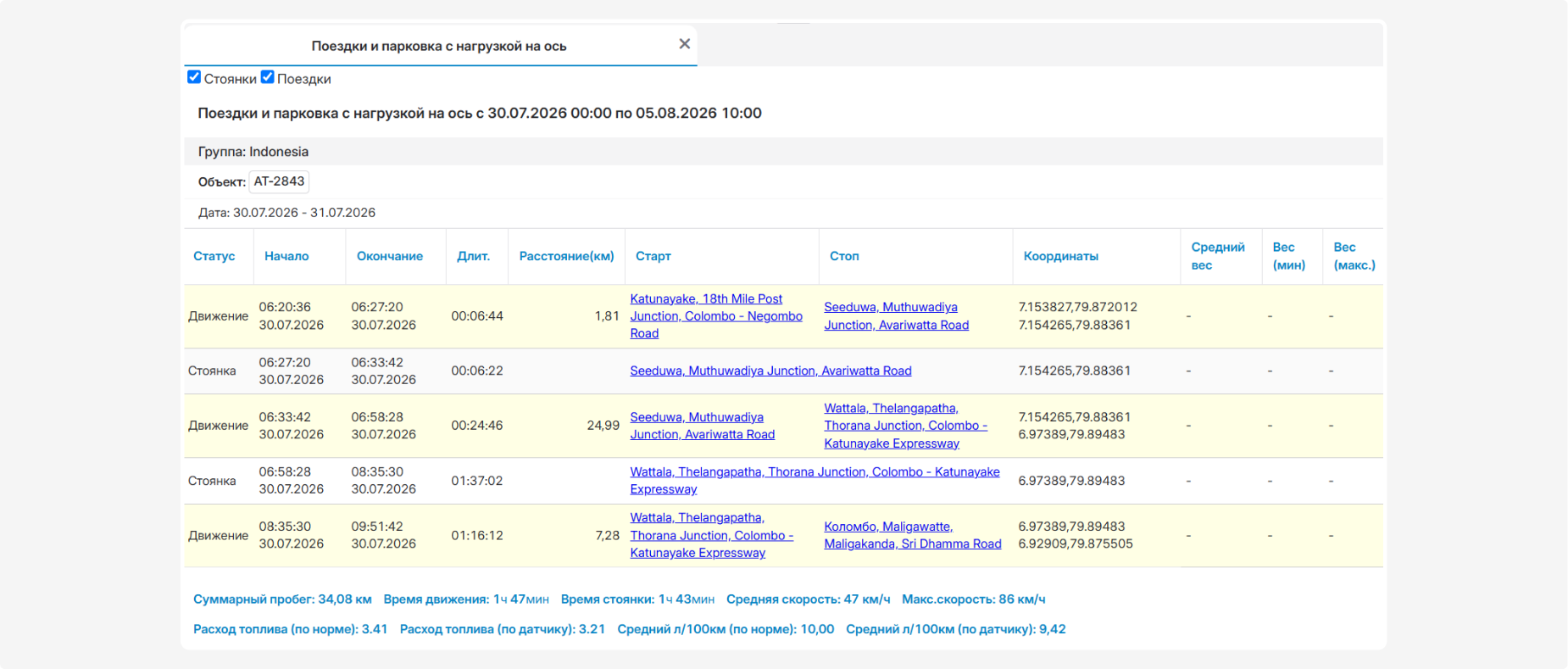1568x669 pixels.
Task: Open Seeduwa parking link in the 06:27:20 row
Action: [770, 371]
